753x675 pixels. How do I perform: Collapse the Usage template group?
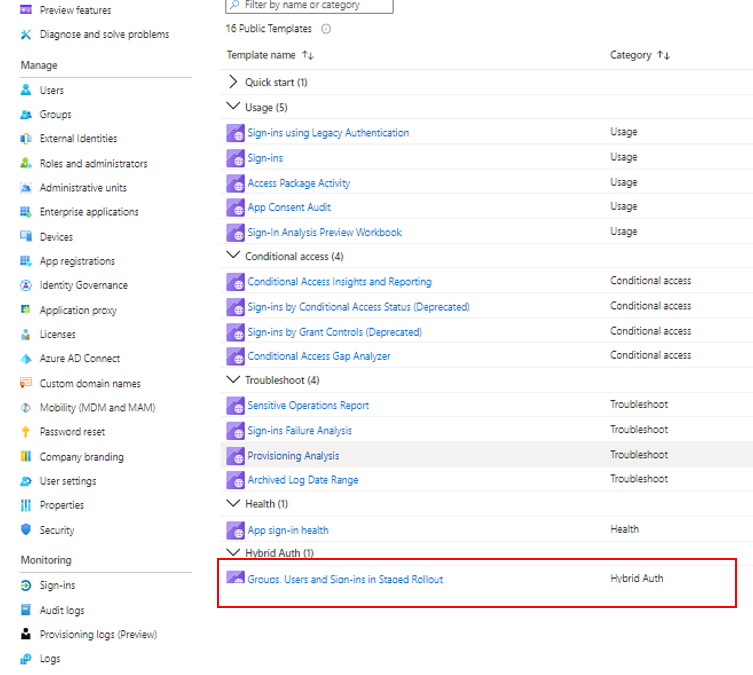tap(234, 107)
